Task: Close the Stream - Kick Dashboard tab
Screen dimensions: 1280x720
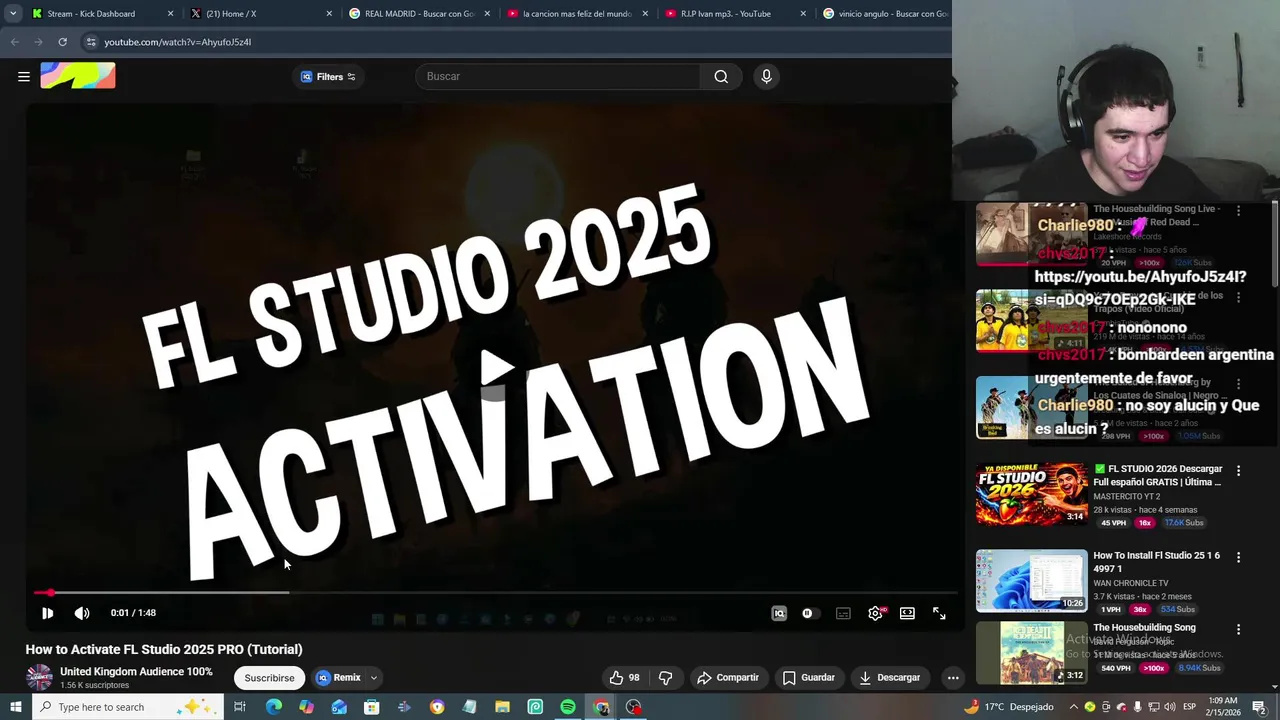Action: [170, 14]
